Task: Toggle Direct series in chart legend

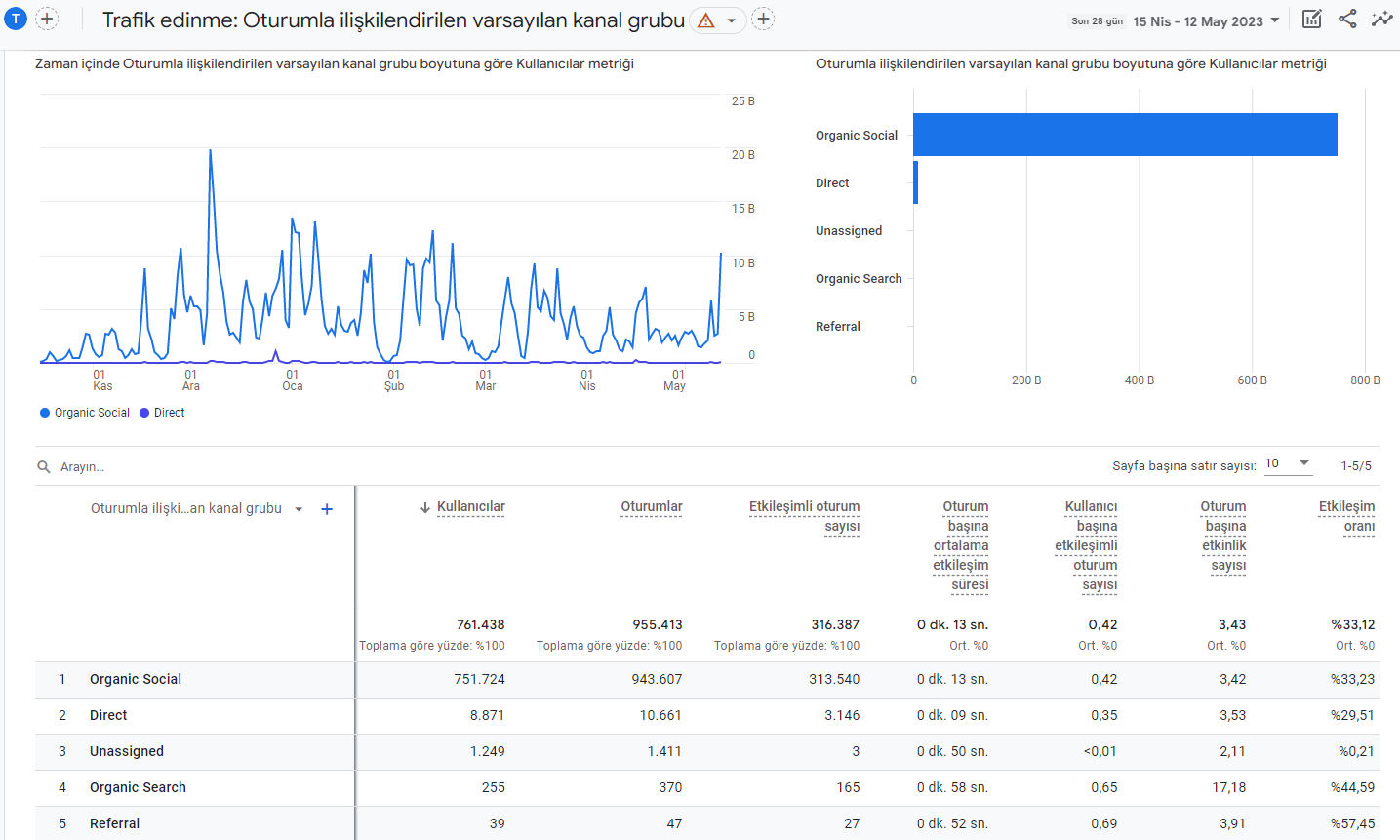Action: point(162,413)
